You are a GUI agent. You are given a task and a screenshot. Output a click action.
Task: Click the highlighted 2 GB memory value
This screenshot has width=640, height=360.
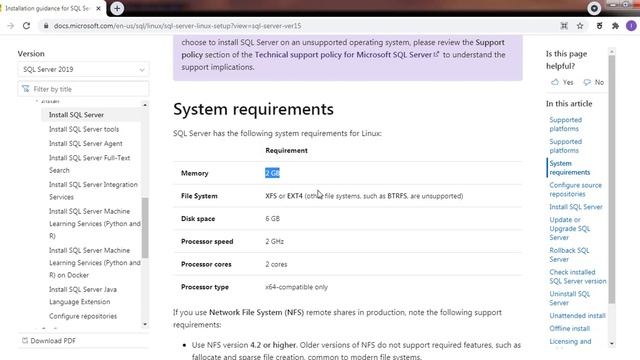pyautogui.click(x=272, y=173)
